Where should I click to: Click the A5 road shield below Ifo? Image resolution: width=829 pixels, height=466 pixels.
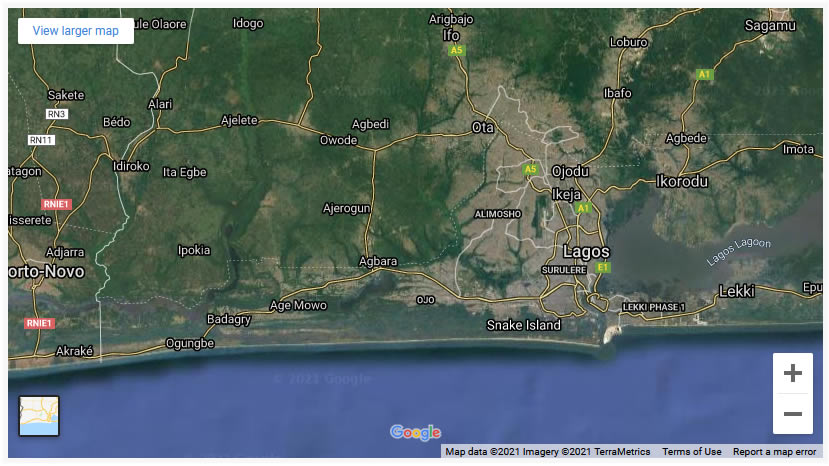click(457, 50)
